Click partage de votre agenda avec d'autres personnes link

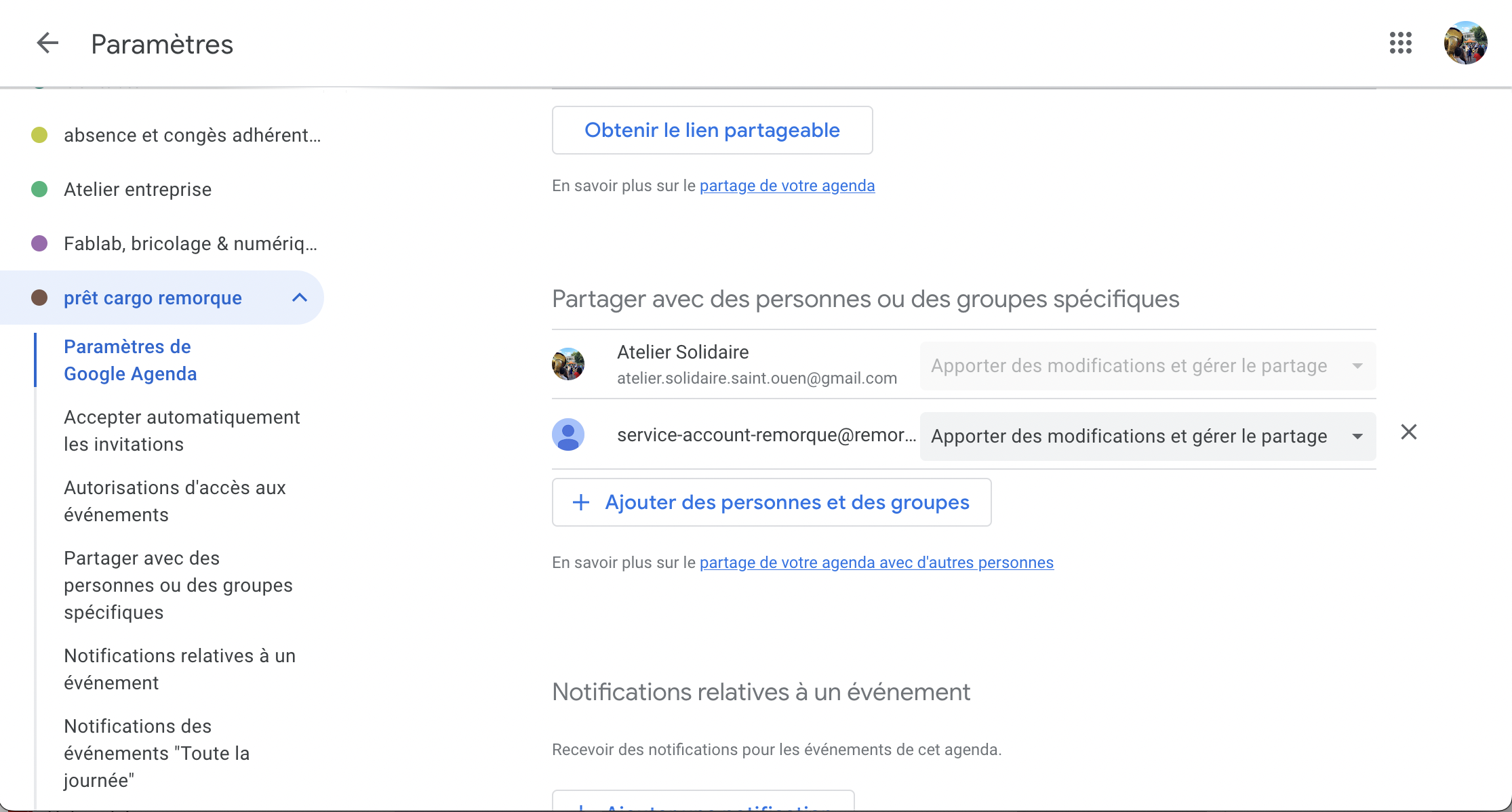(877, 562)
